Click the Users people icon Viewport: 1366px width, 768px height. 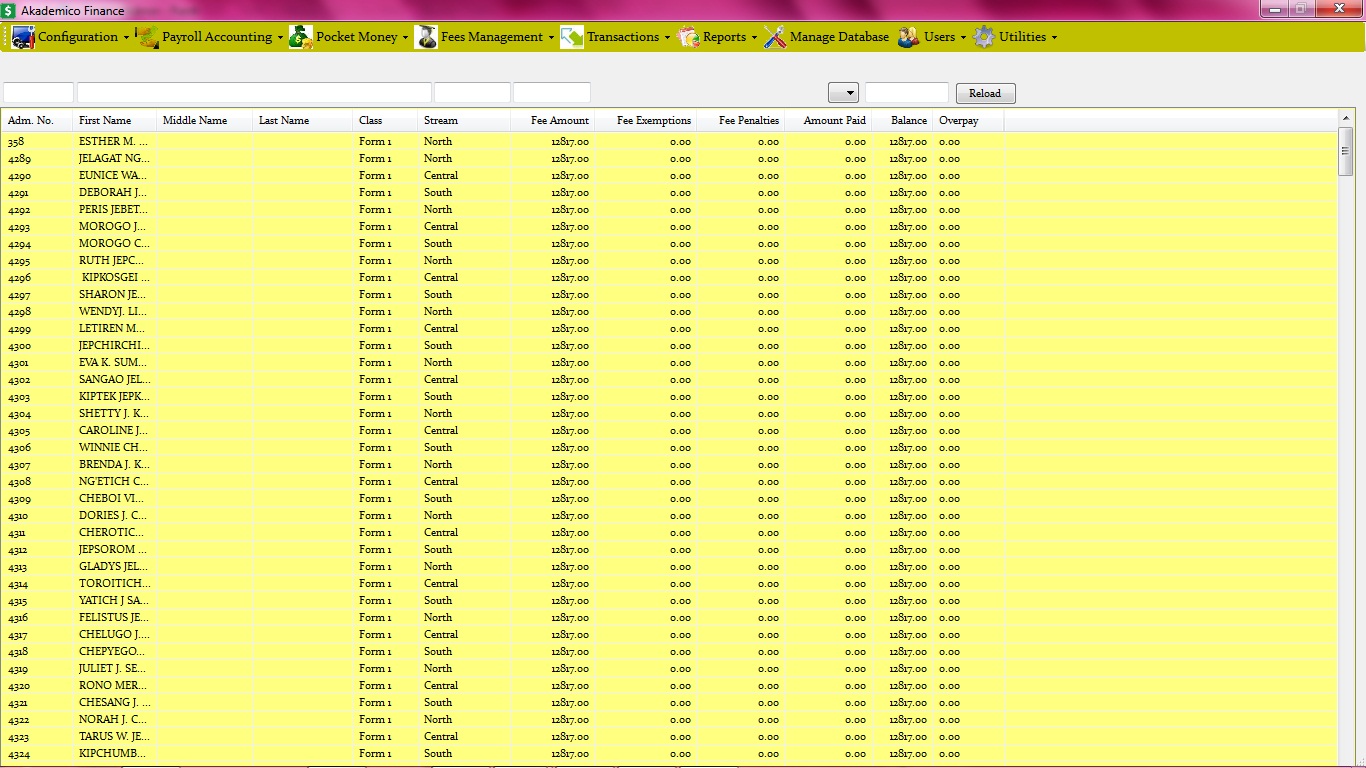point(909,37)
